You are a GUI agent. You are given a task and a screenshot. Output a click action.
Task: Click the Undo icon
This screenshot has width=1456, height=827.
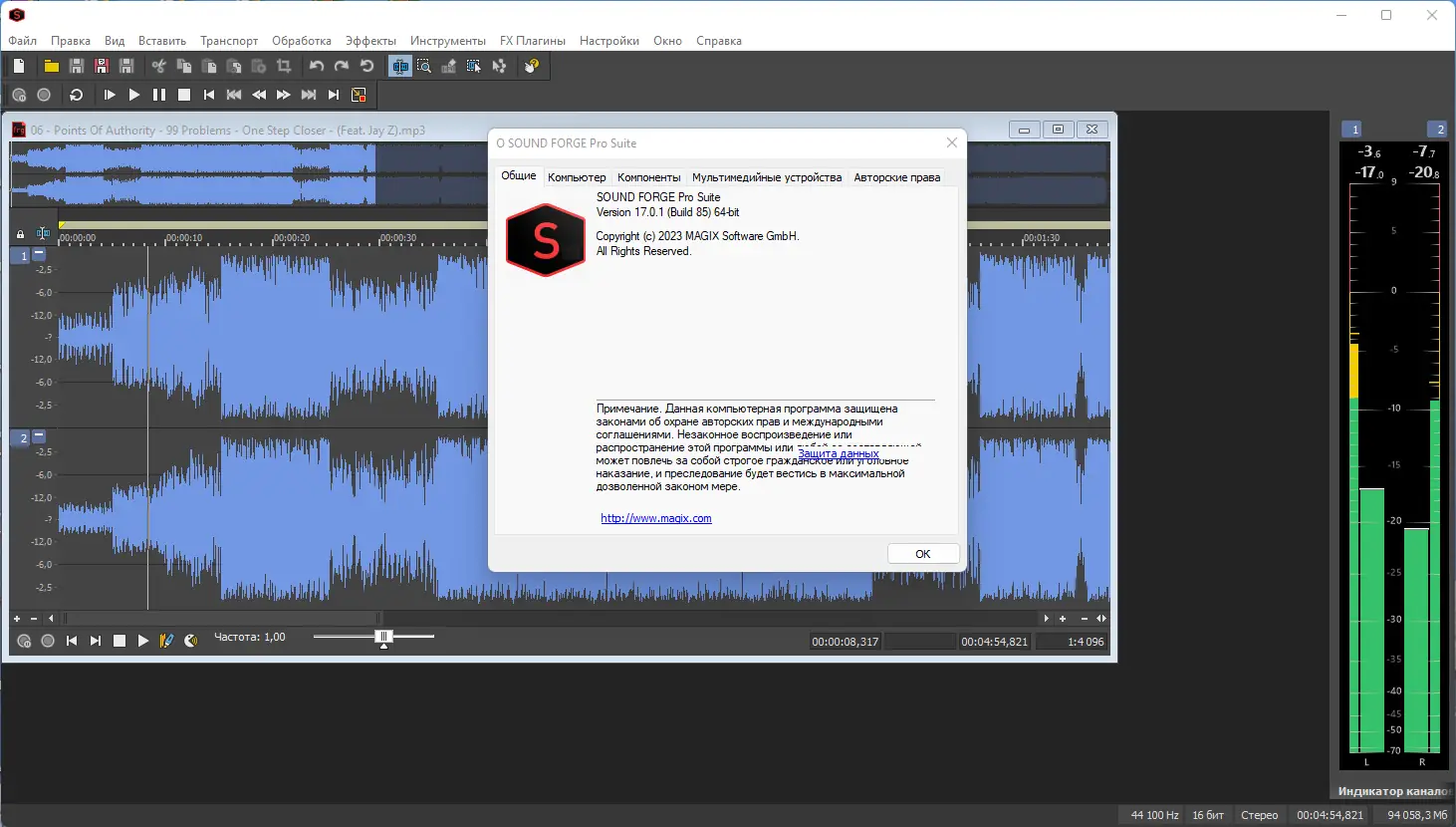317,66
